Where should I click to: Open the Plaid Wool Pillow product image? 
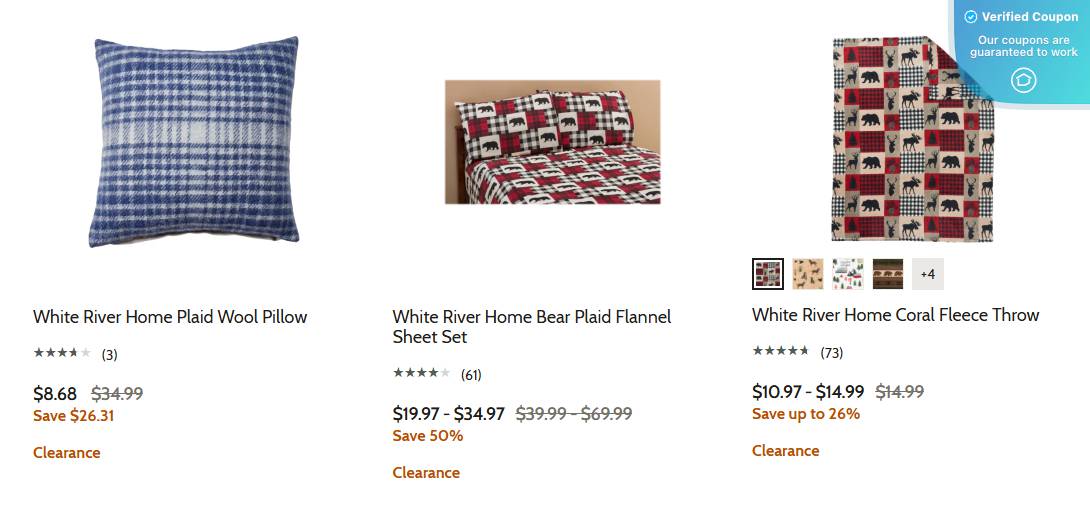[195, 142]
